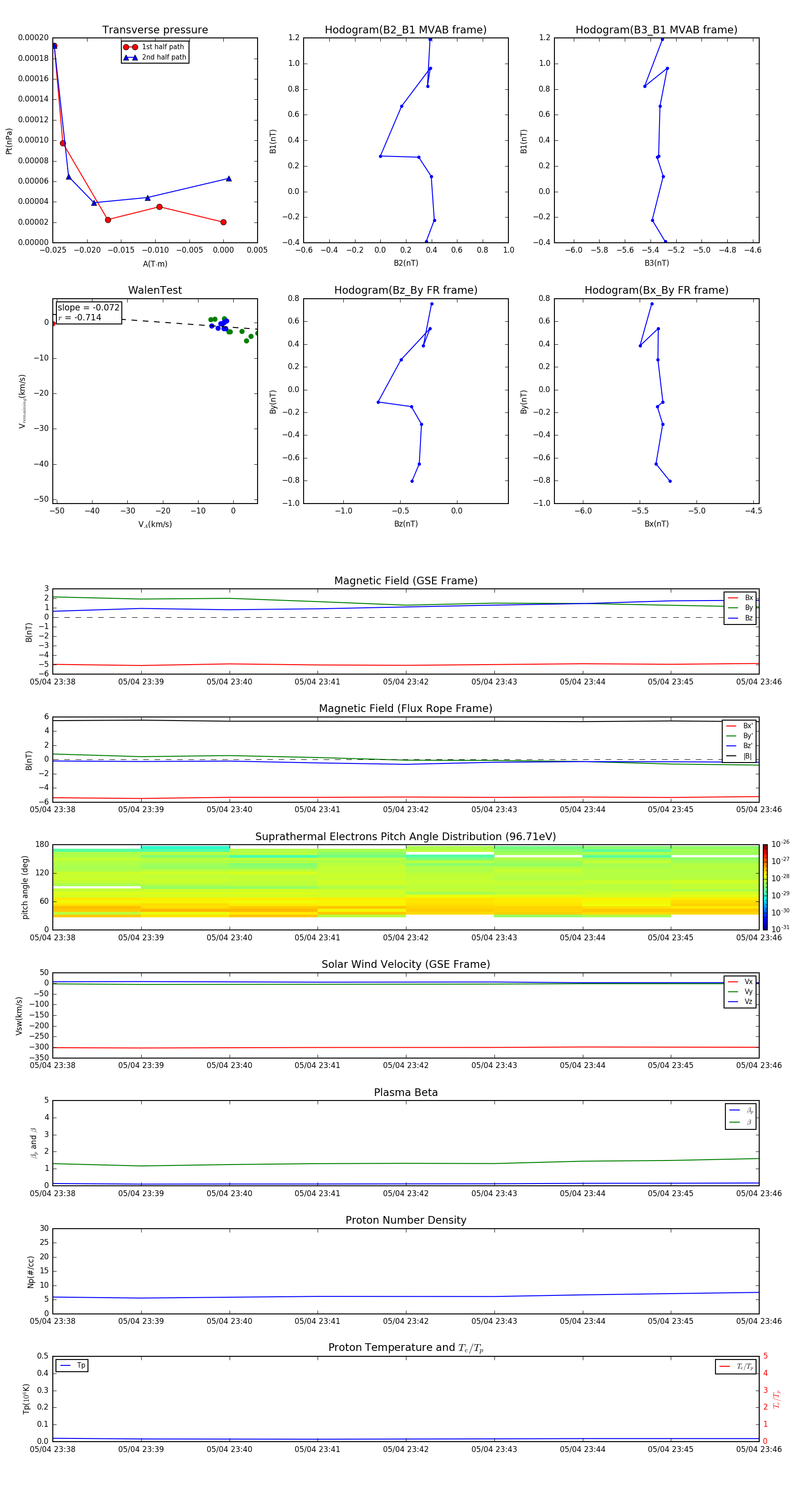Click 'Bz' entry in GSE magnetic field legend
The image size is (812, 1489).
coord(740,618)
